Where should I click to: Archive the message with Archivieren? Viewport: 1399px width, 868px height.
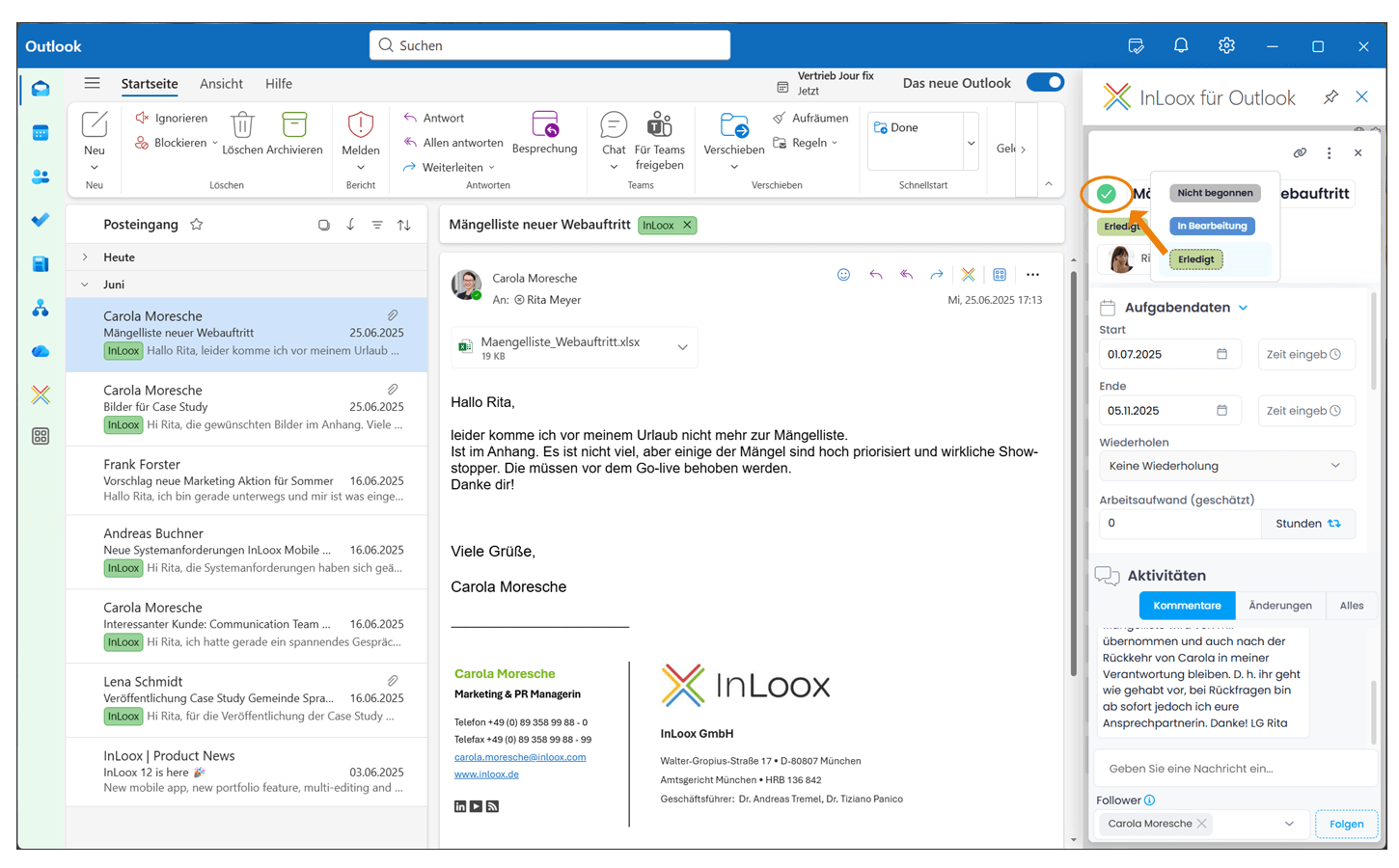[294, 133]
